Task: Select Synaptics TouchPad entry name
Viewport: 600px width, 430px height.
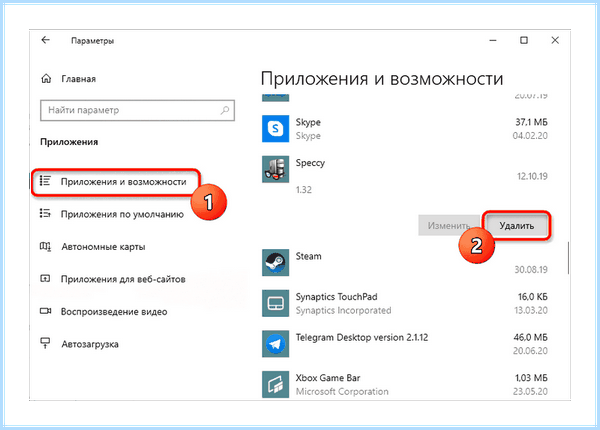Action: point(336,297)
